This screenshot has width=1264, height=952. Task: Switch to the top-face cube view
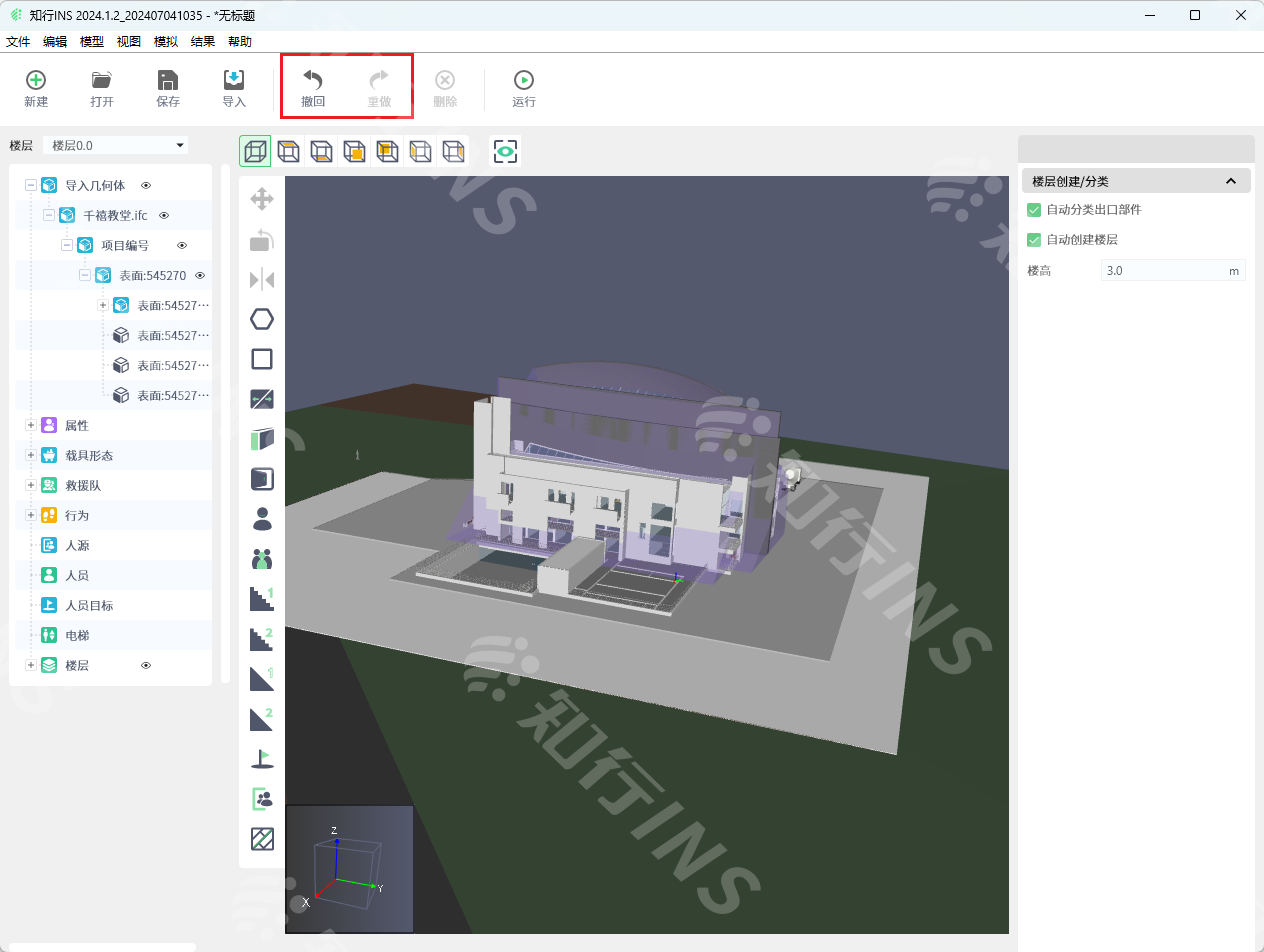tap(288, 151)
